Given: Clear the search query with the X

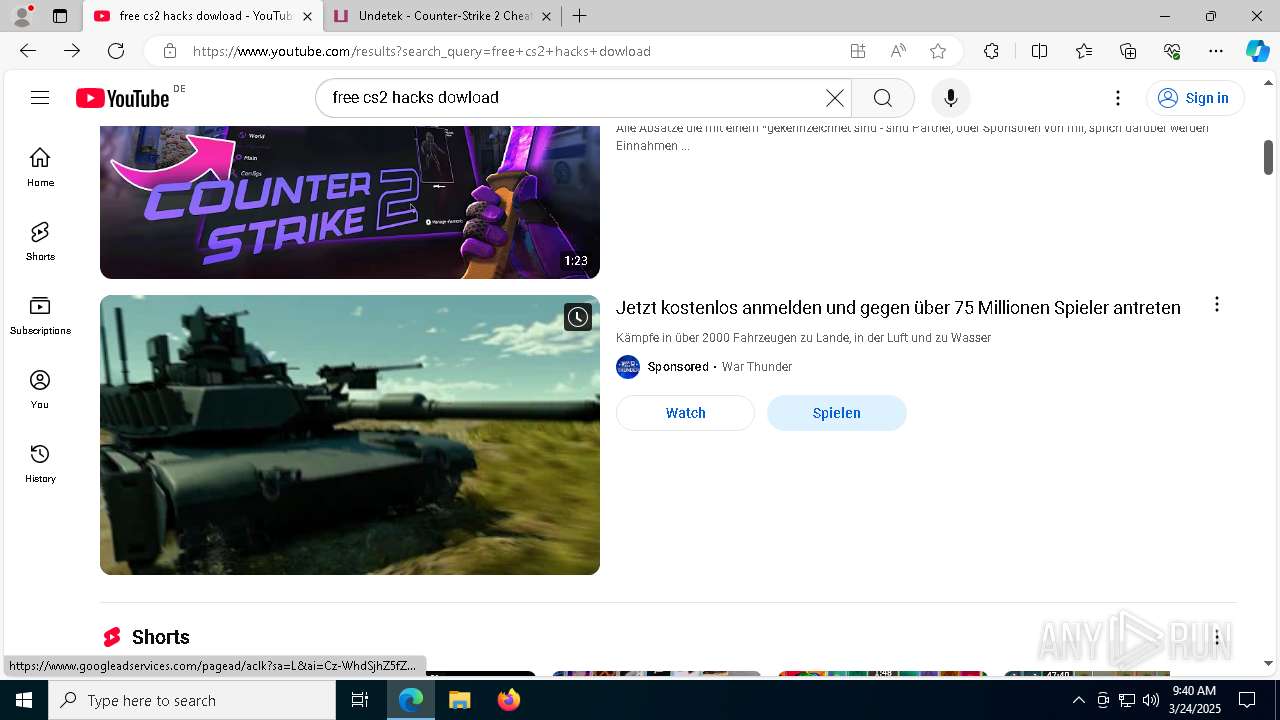Looking at the screenshot, I should point(835,97).
